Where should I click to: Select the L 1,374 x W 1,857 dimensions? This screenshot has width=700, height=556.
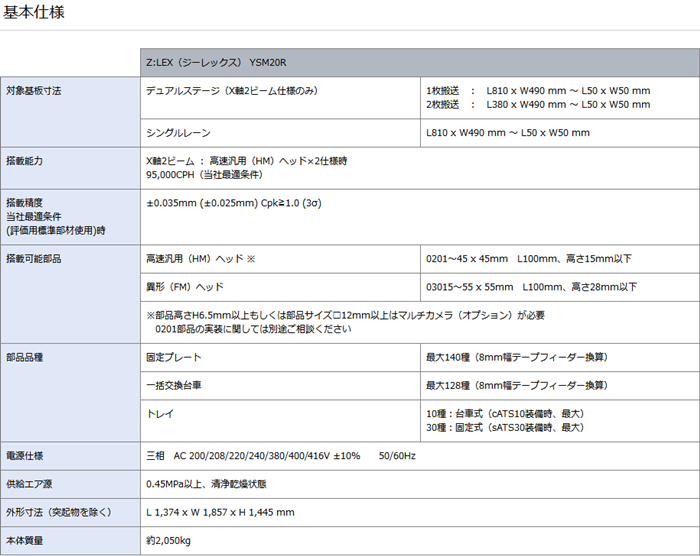click(221, 513)
